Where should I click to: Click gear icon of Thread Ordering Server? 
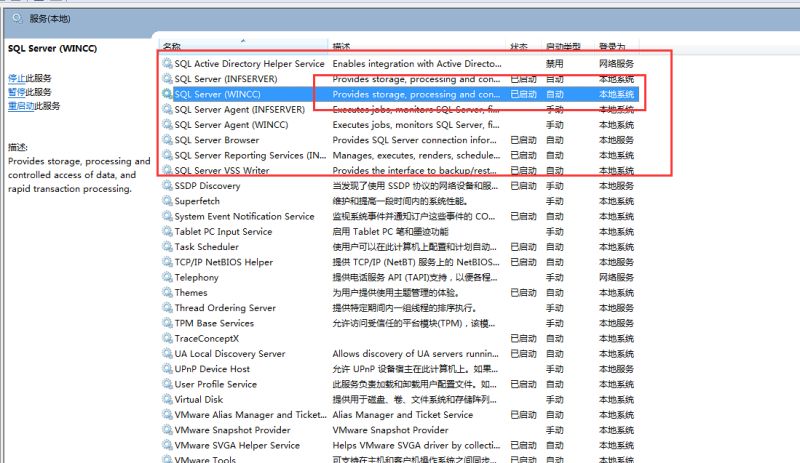click(167, 308)
